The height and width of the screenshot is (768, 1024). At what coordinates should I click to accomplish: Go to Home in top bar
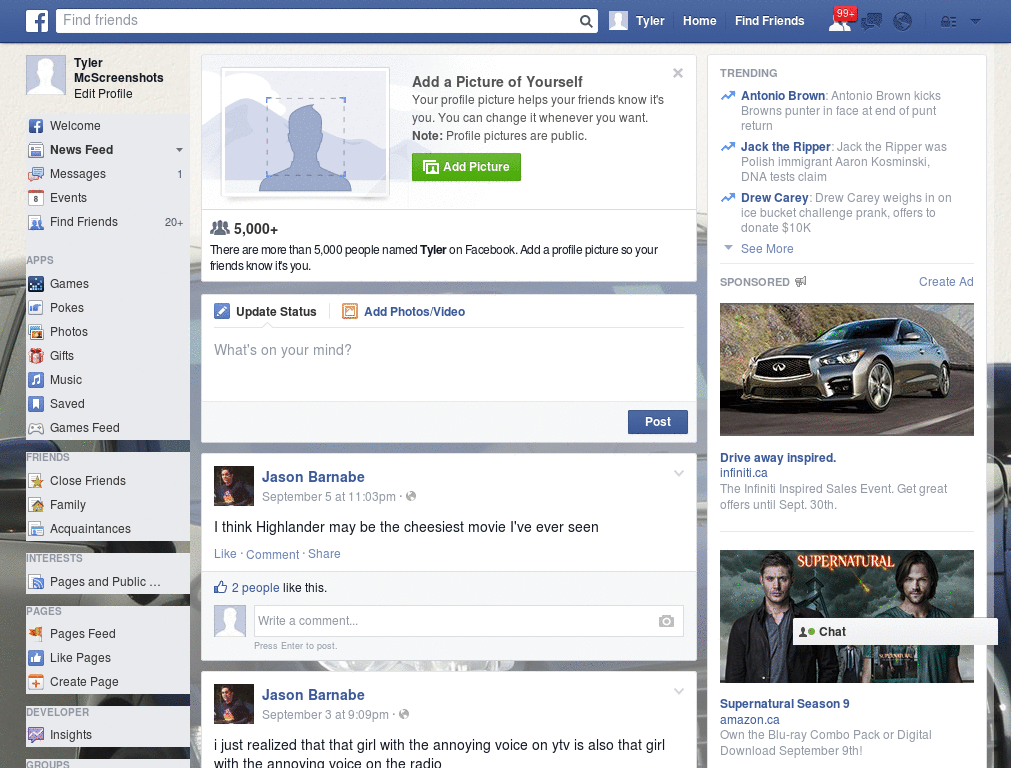click(699, 21)
